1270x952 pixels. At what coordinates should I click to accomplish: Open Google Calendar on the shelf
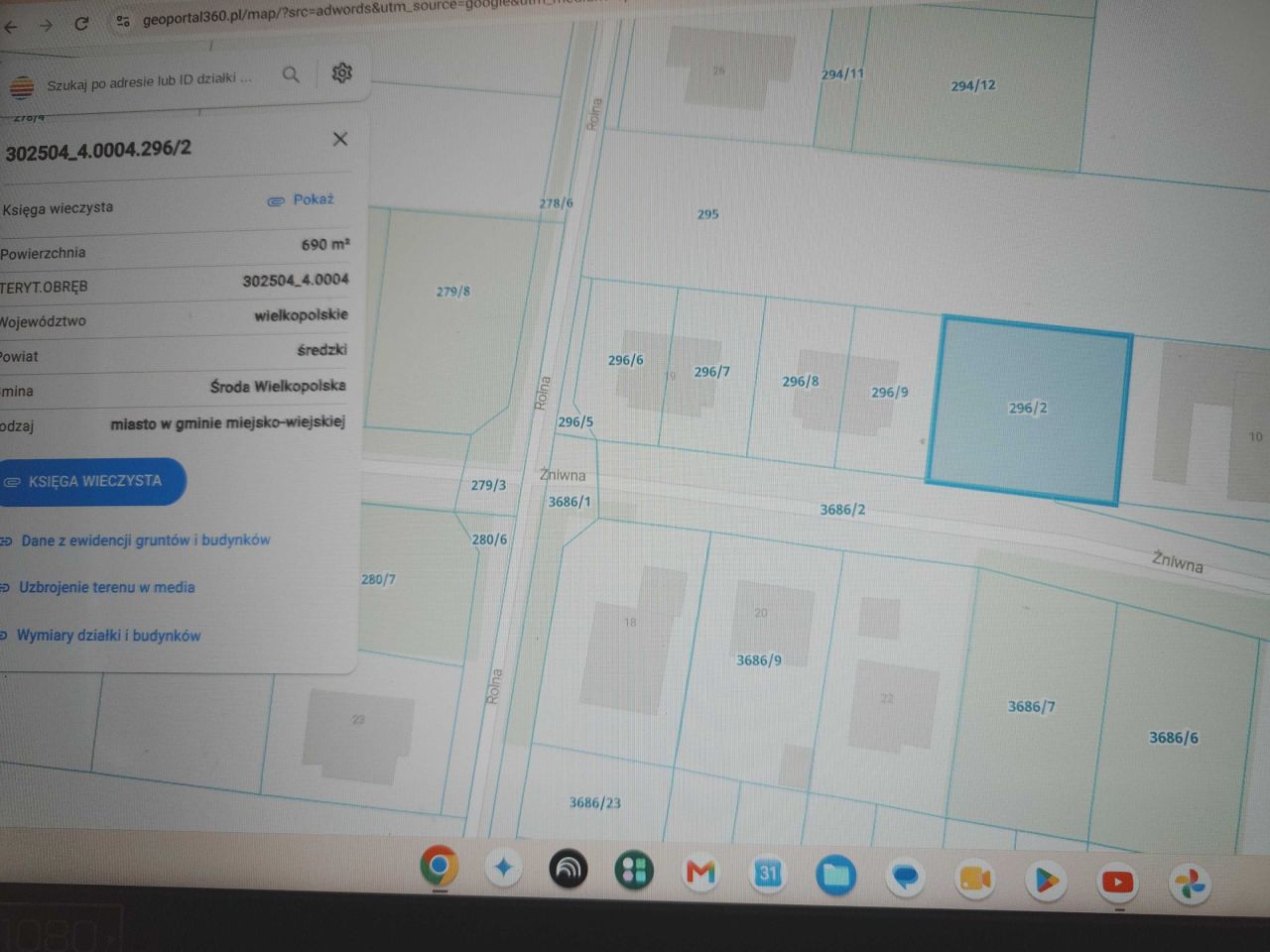[x=768, y=874]
